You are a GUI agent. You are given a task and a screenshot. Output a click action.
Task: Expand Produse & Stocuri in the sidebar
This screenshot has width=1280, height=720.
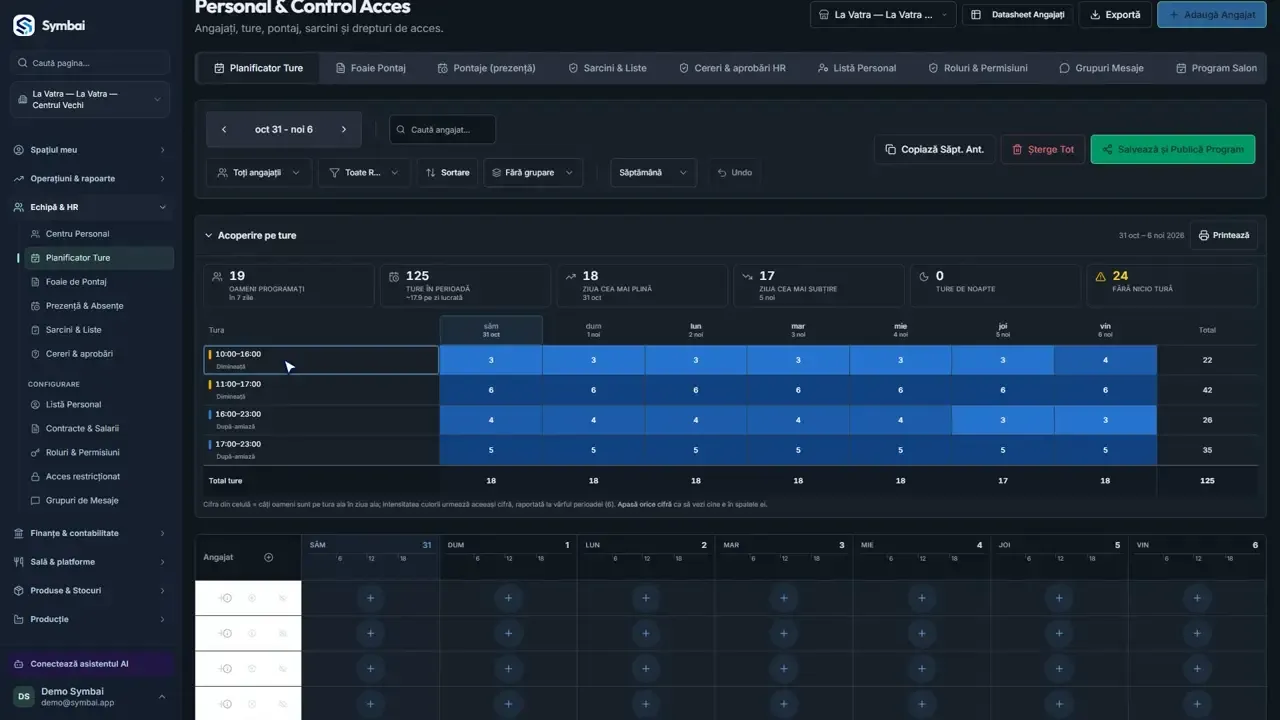(x=90, y=590)
